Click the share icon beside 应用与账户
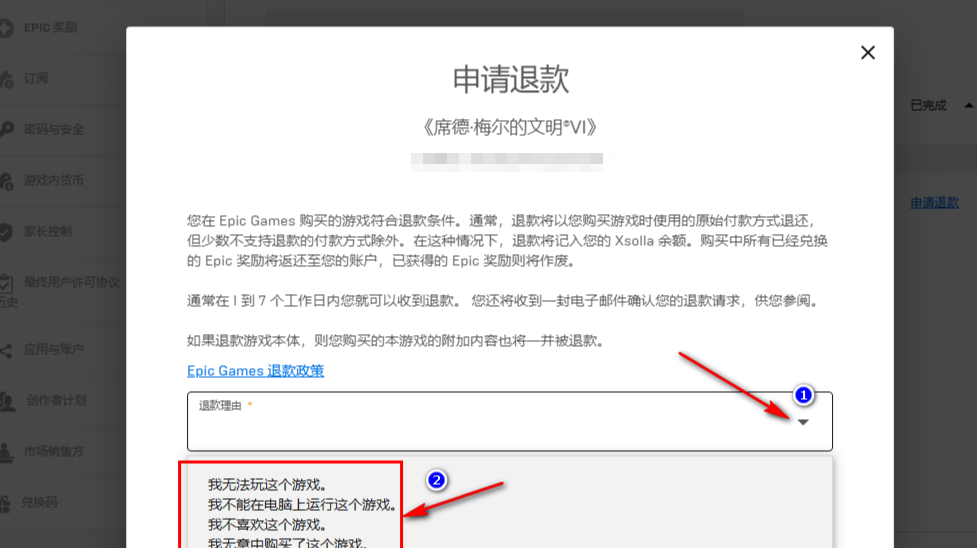Screen dimensions: 977x548 6,350
